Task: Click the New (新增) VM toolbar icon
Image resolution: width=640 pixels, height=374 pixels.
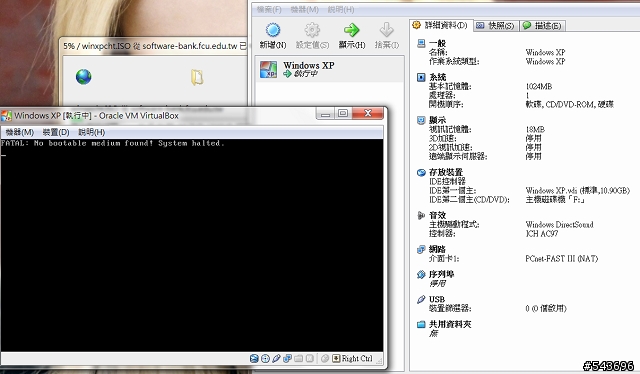Action: point(273,30)
